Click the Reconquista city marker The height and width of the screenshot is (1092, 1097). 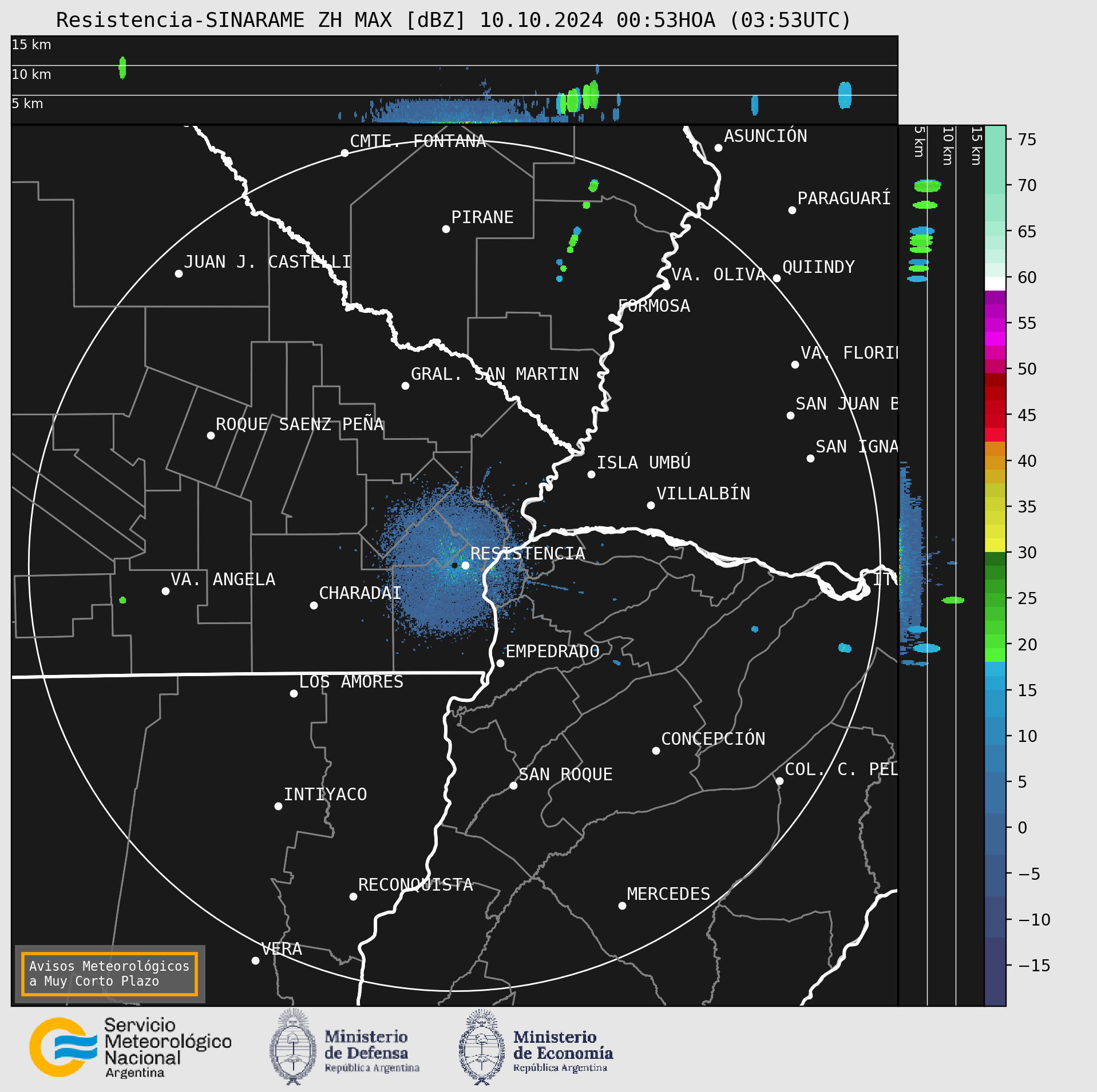click(353, 896)
